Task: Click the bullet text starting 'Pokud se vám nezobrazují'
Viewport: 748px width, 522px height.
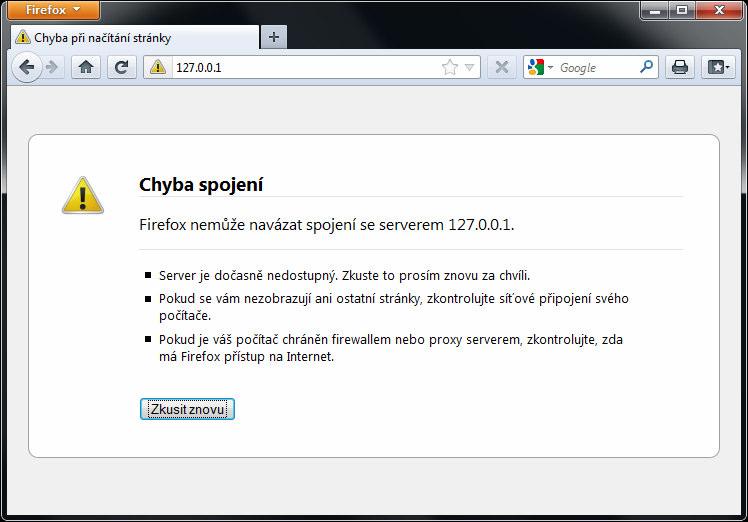Action: coord(394,307)
